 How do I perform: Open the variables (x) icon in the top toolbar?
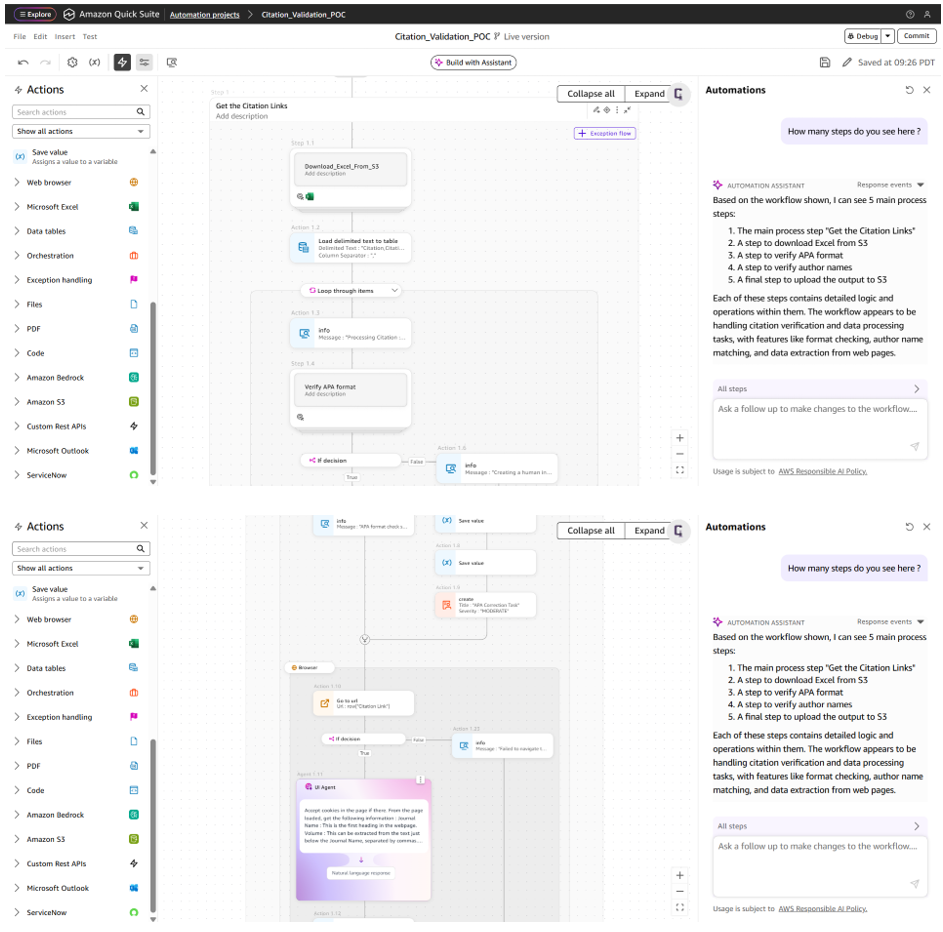(95, 62)
